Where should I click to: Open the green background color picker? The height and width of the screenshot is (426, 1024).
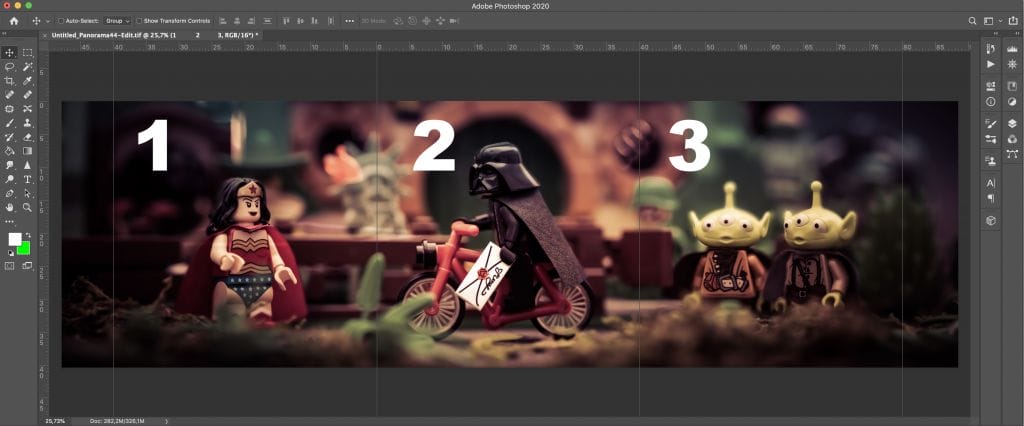(x=25, y=249)
